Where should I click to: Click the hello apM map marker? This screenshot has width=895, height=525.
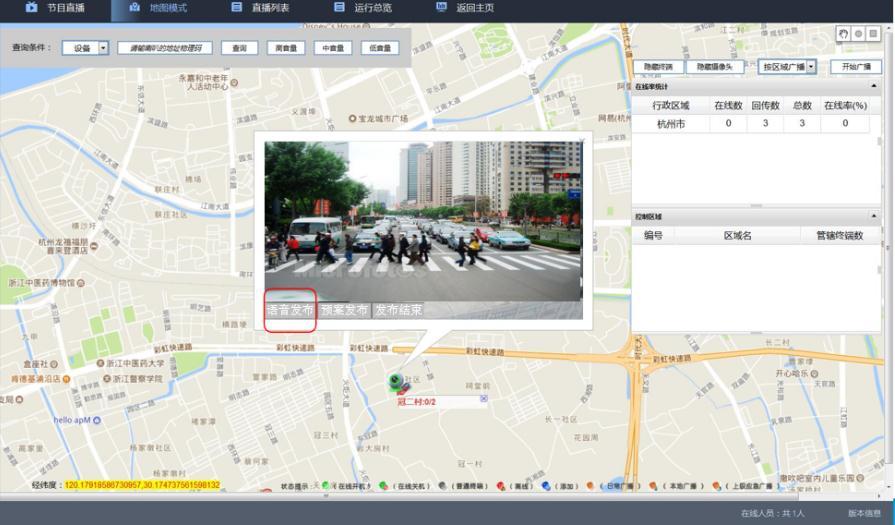tap(97, 421)
